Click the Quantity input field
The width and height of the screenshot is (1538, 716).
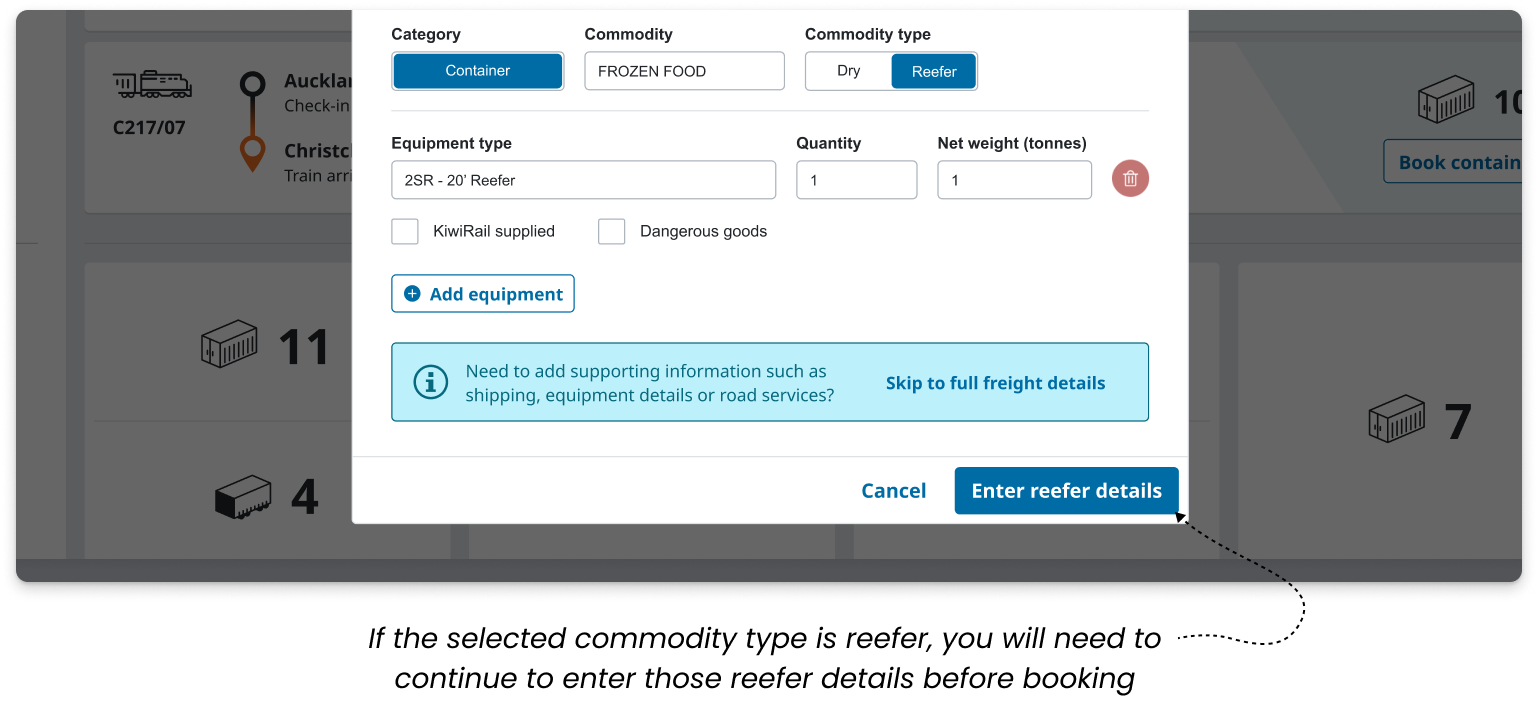tap(856, 180)
